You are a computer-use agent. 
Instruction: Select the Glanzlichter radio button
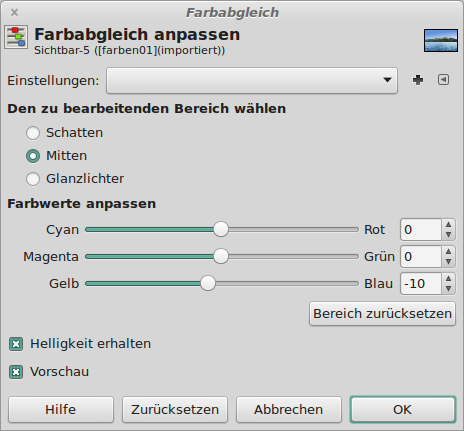click(x=33, y=179)
